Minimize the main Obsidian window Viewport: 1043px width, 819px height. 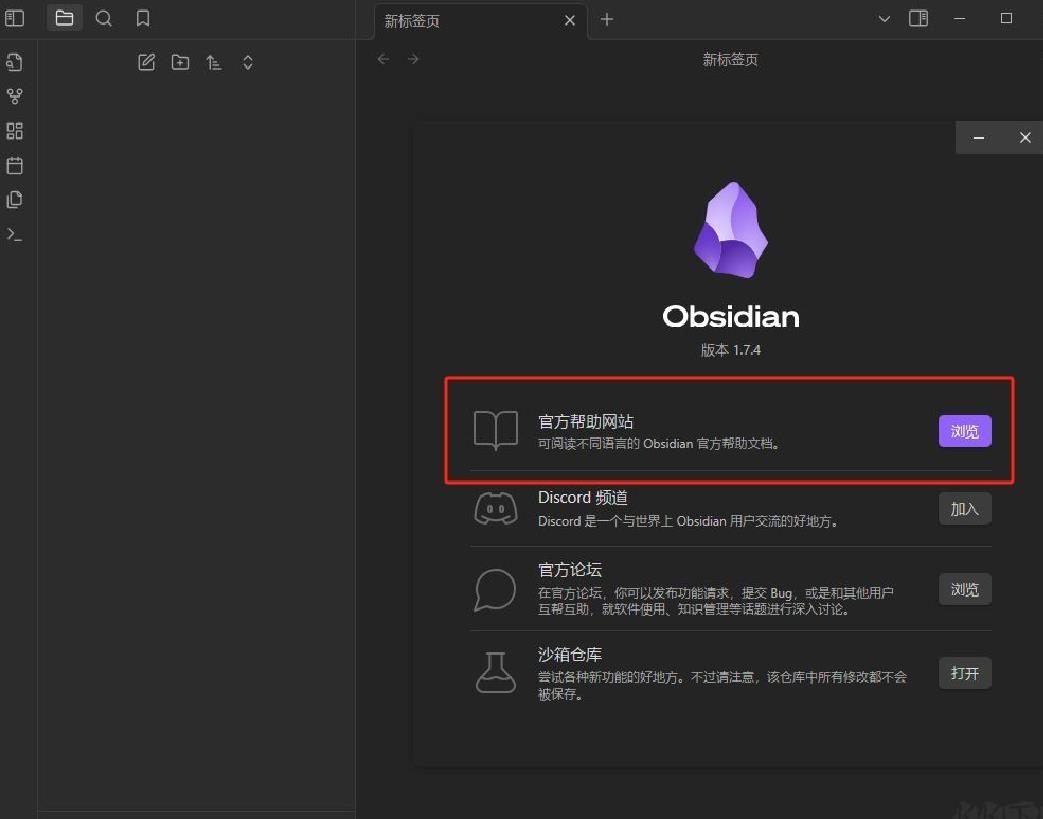(x=959, y=19)
